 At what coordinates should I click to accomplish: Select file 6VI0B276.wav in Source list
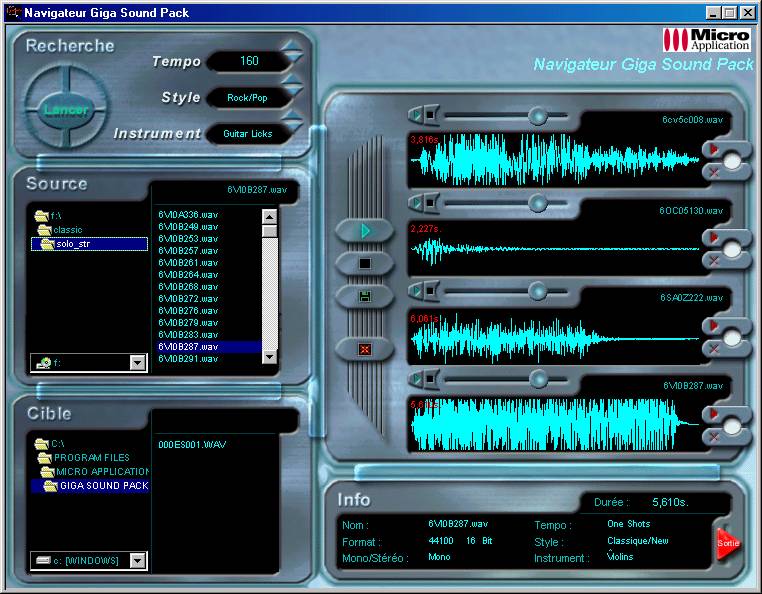[188, 311]
